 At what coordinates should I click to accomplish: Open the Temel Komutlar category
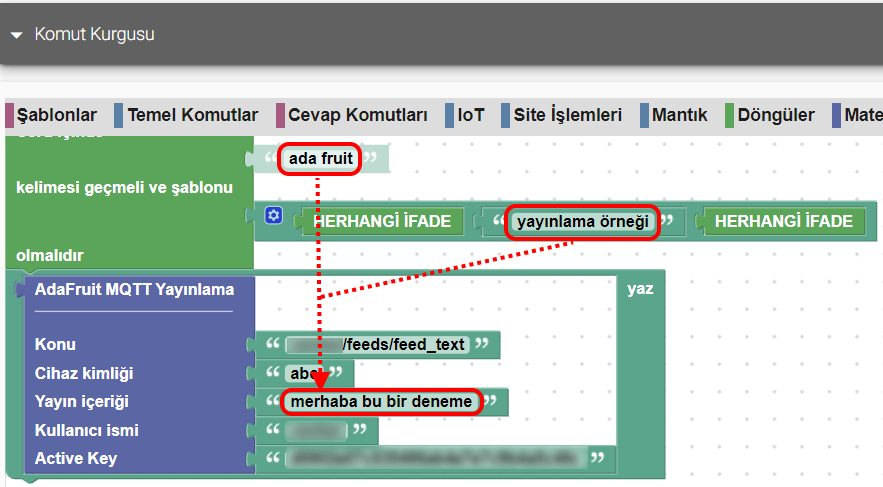pyautogui.click(x=192, y=115)
